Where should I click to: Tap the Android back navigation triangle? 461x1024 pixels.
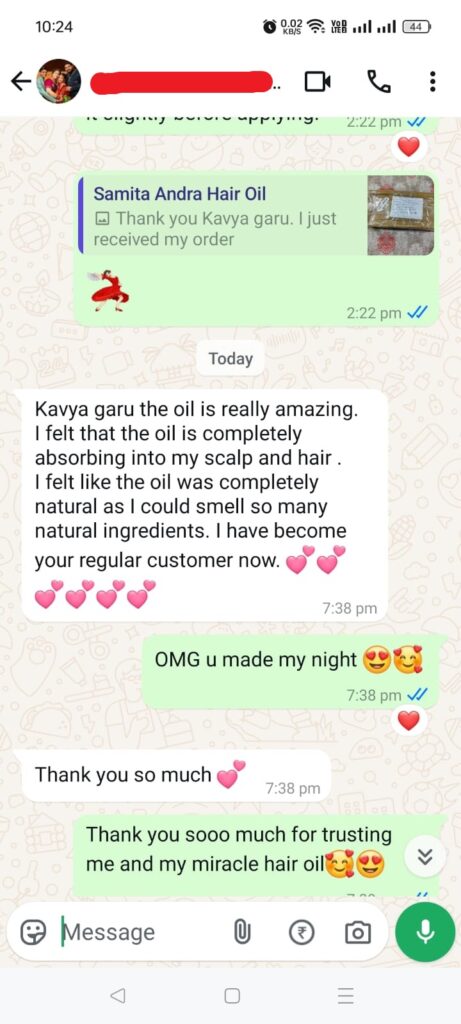point(118,995)
